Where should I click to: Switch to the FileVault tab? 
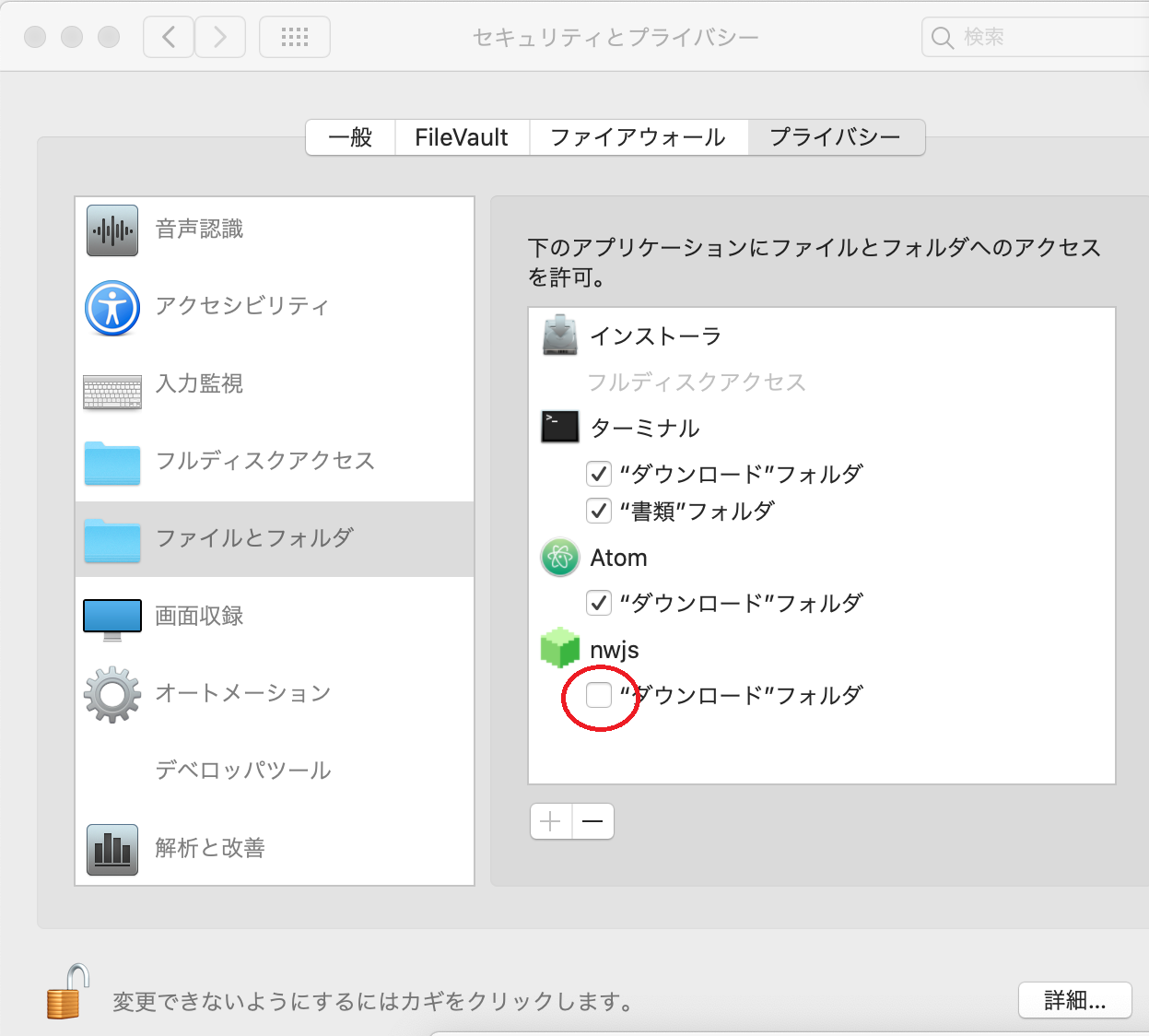462,137
